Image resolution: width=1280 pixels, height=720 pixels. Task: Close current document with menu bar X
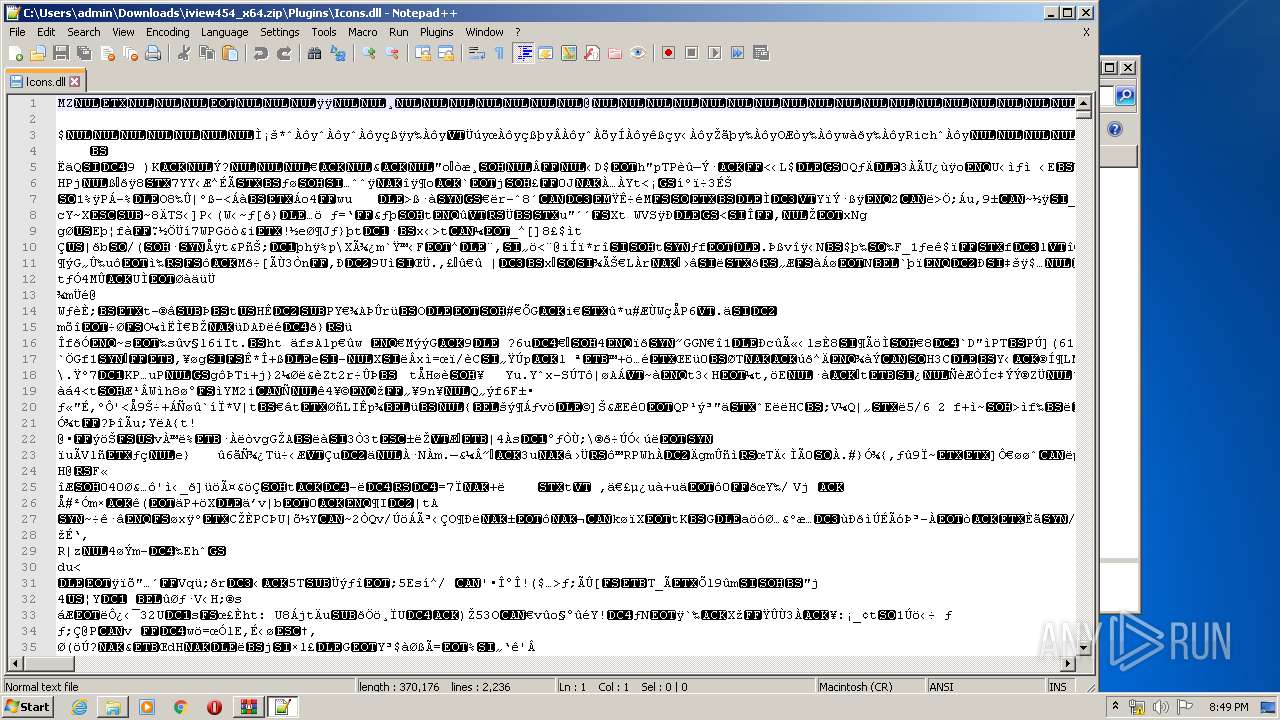(1086, 32)
